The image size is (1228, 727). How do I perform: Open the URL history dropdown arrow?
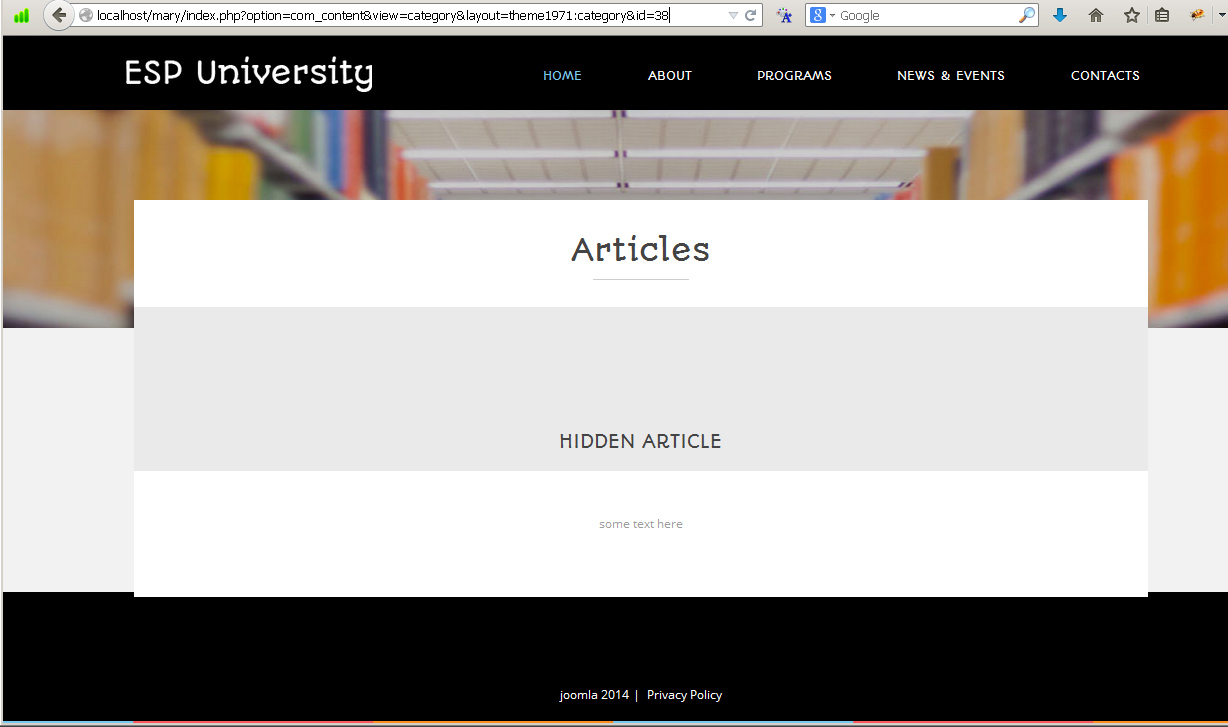(733, 16)
